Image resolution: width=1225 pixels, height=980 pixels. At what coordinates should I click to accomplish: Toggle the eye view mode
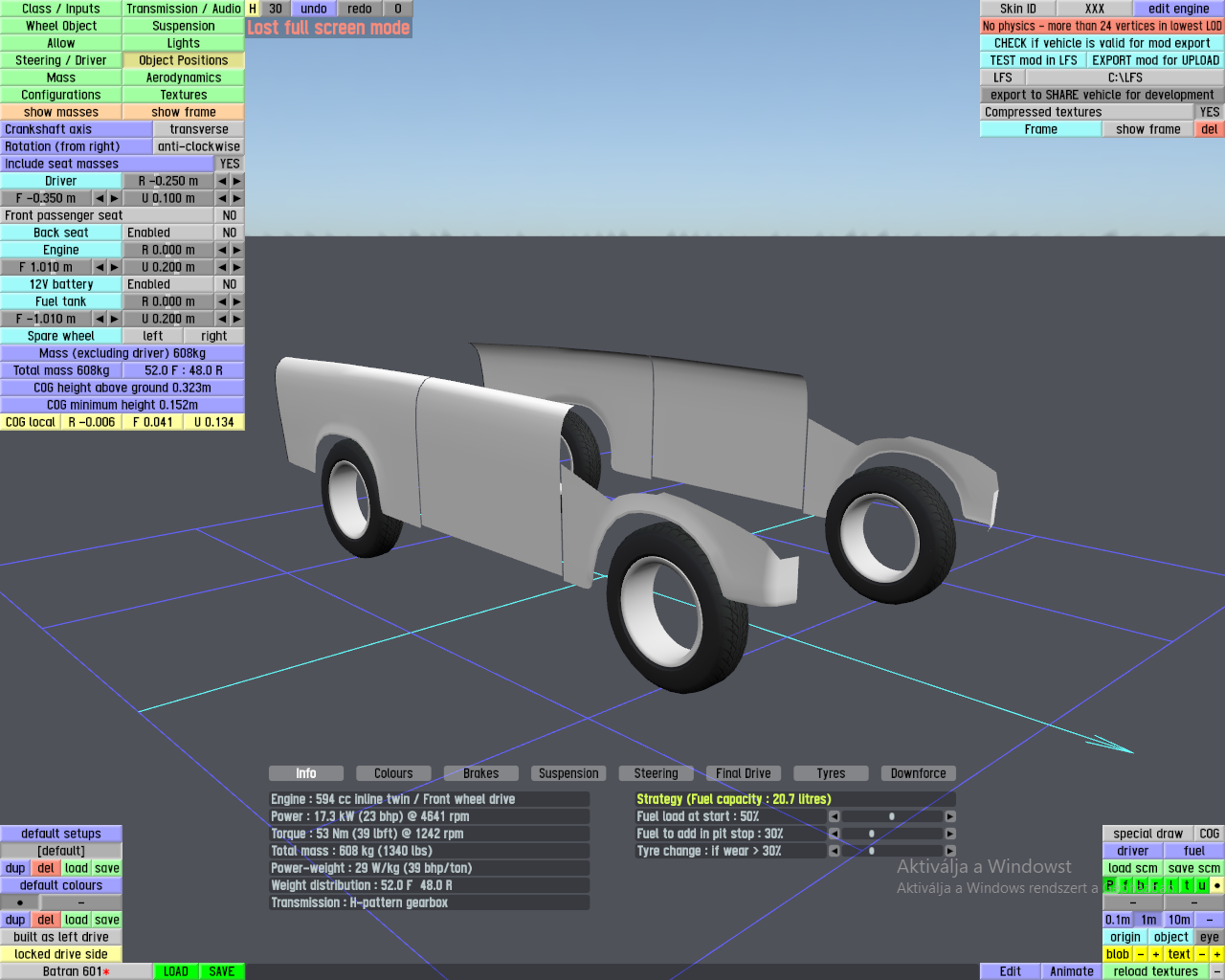click(1210, 937)
